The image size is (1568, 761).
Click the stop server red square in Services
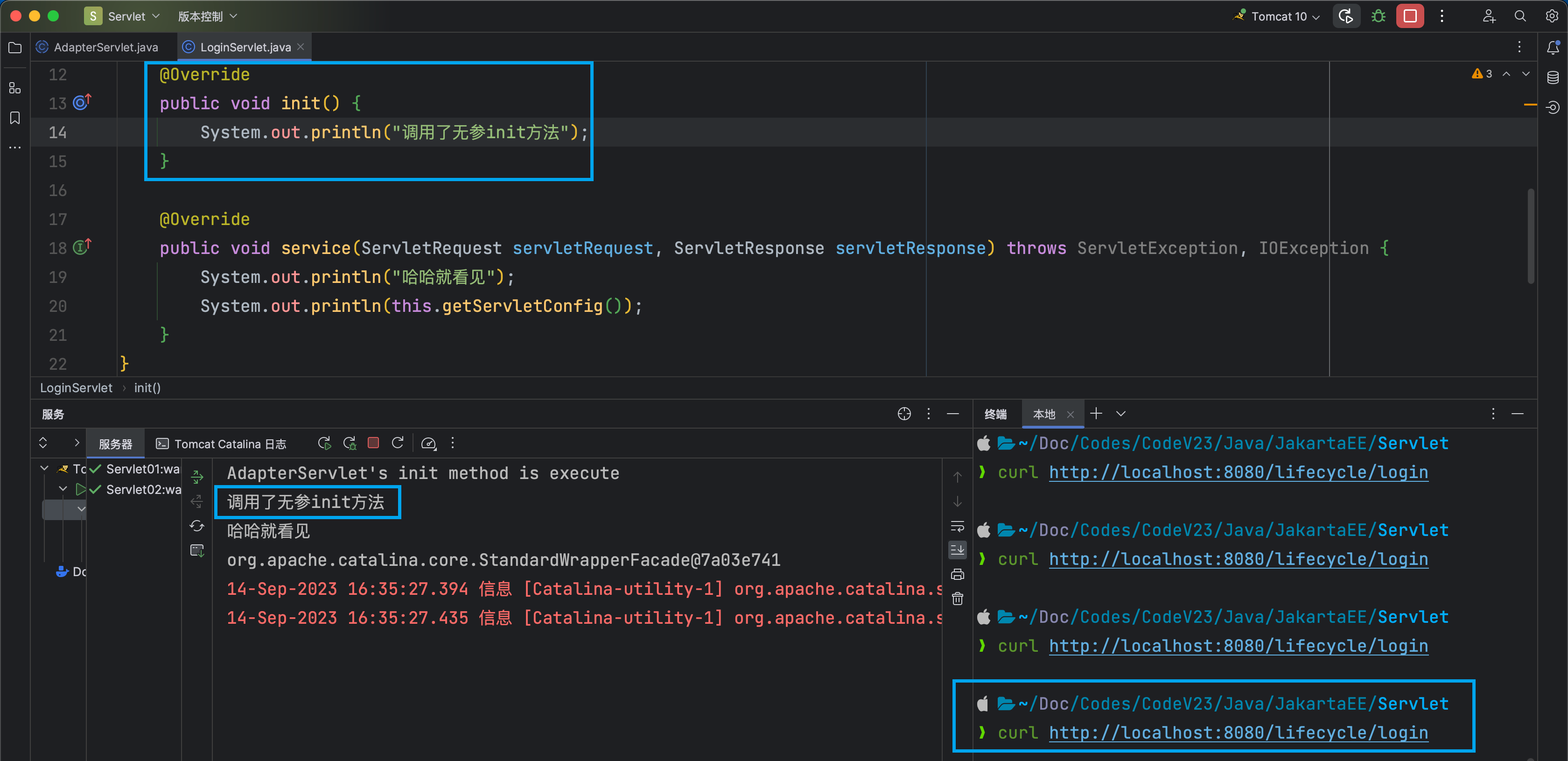(x=373, y=443)
